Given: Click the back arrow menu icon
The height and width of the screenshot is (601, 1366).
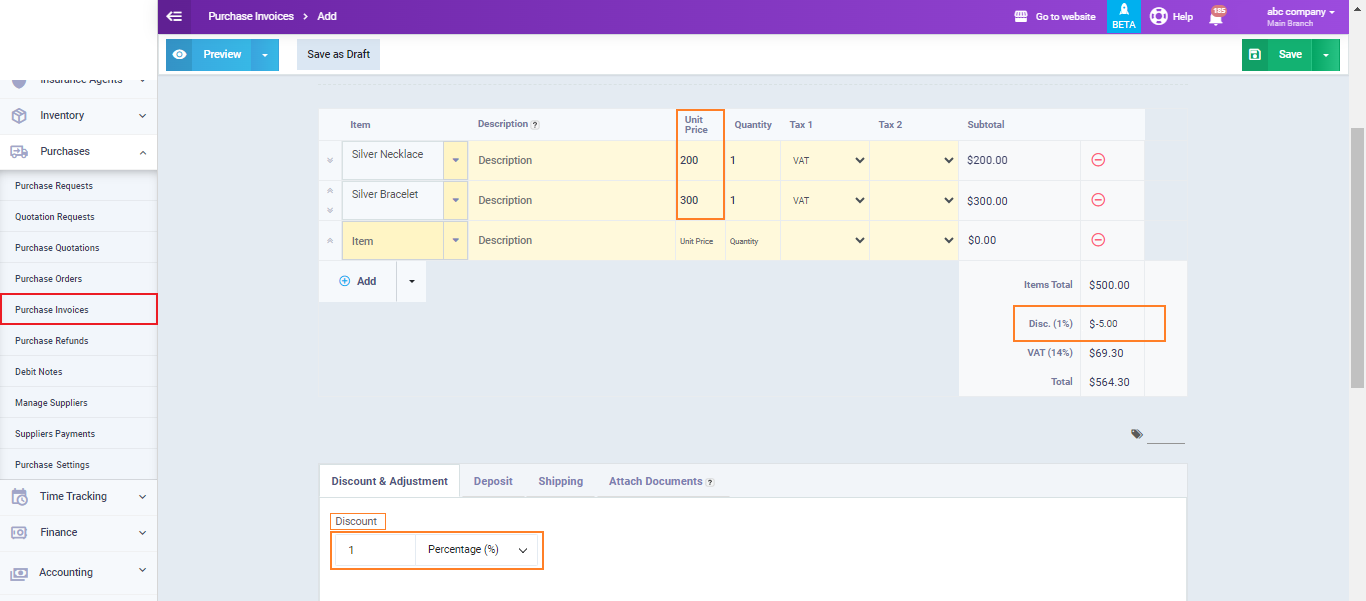Looking at the screenshot, I should [175, 16].
